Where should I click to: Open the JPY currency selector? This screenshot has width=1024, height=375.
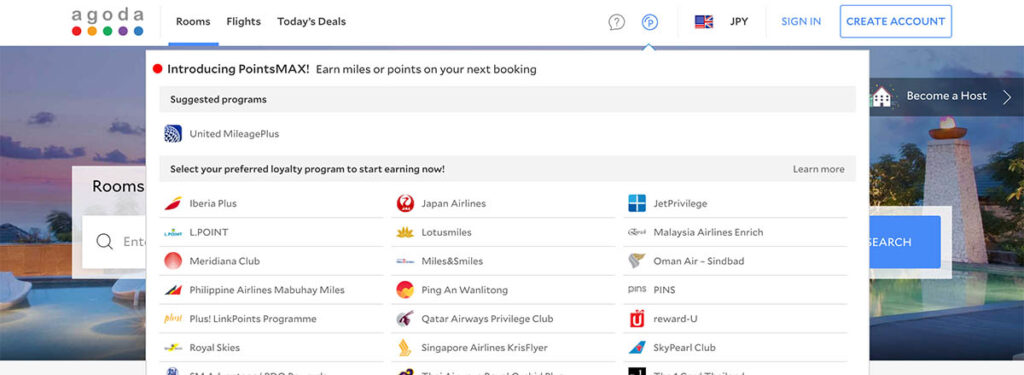click(739, 22)
